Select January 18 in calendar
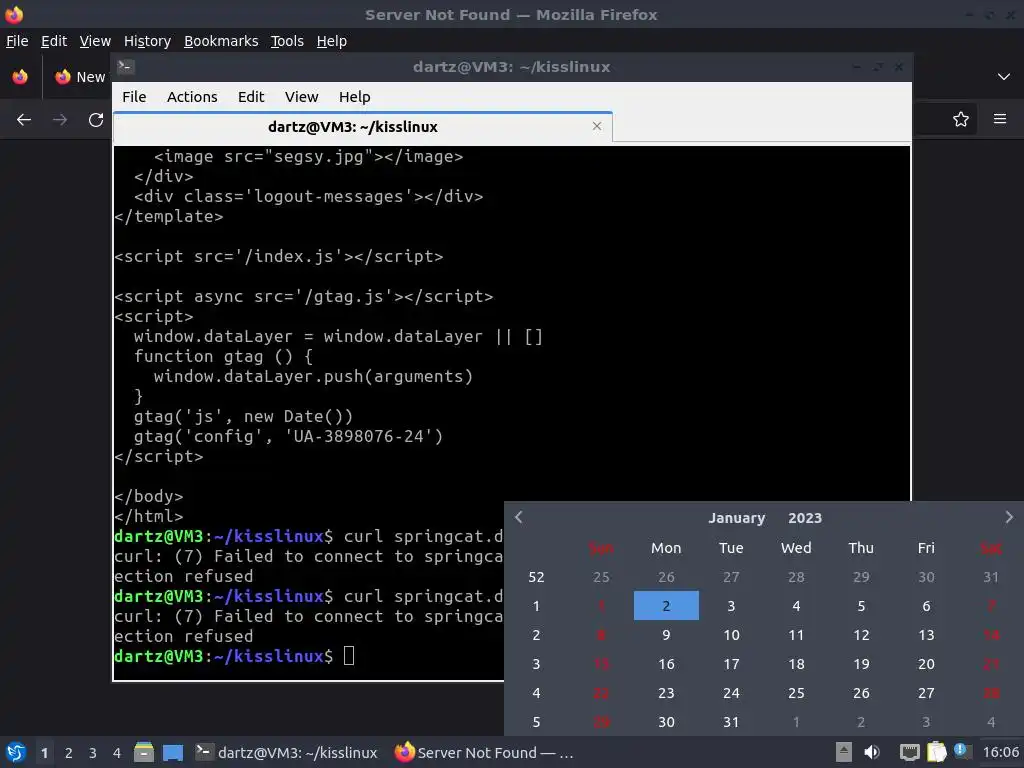 796,664
